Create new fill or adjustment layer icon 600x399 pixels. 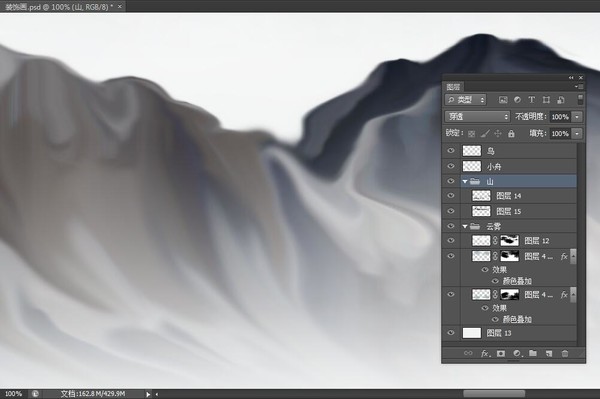coord(517,353)
